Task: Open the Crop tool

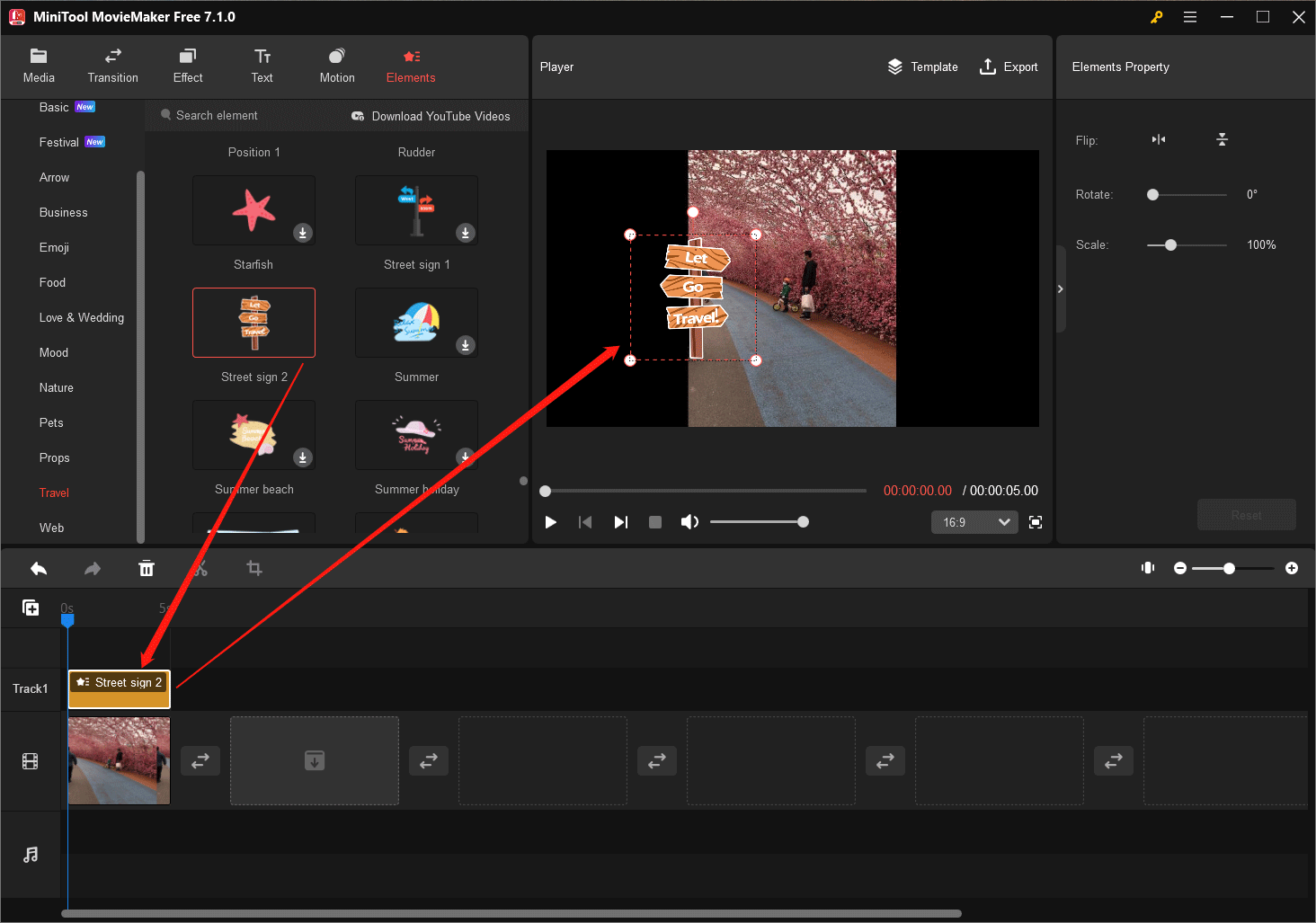Action: coord(254,568)
